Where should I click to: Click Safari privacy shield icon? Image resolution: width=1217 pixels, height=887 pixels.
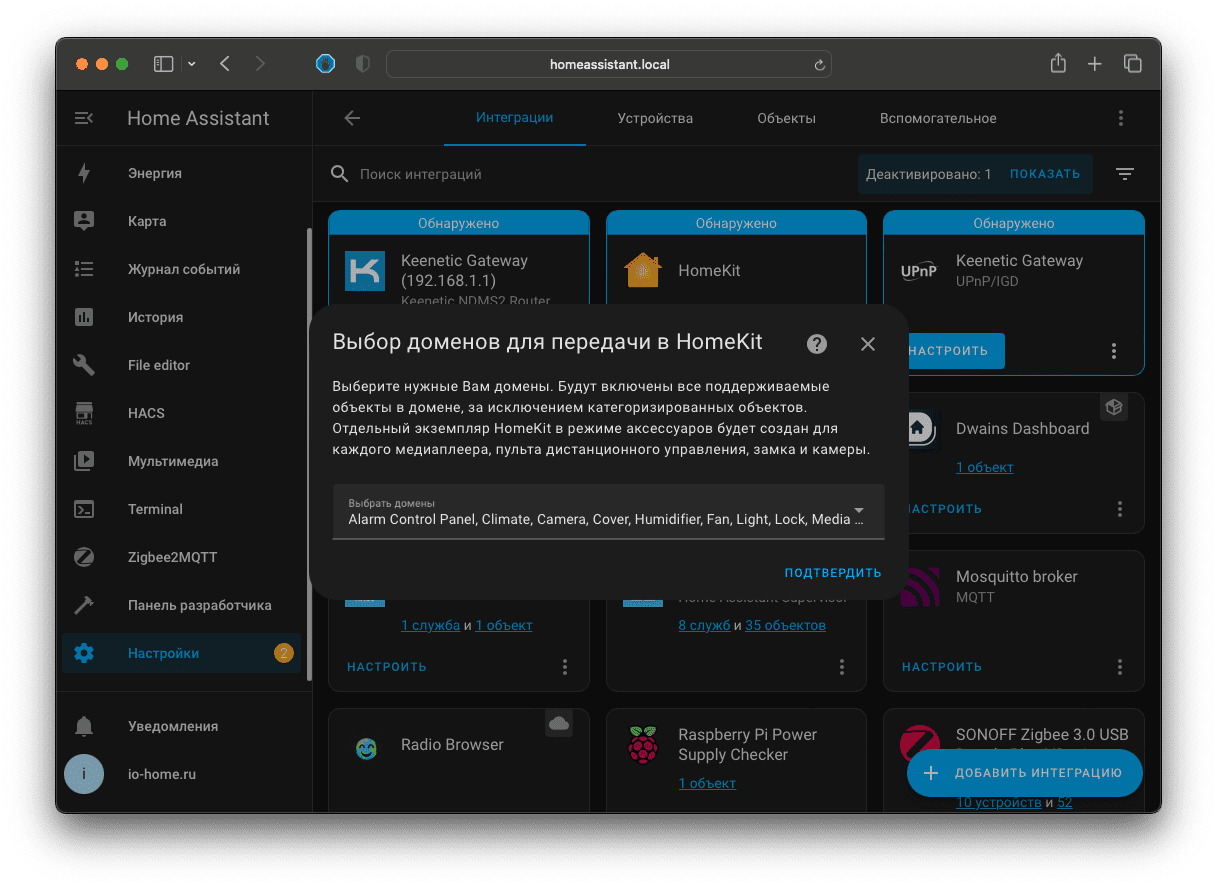click(363, 64)
